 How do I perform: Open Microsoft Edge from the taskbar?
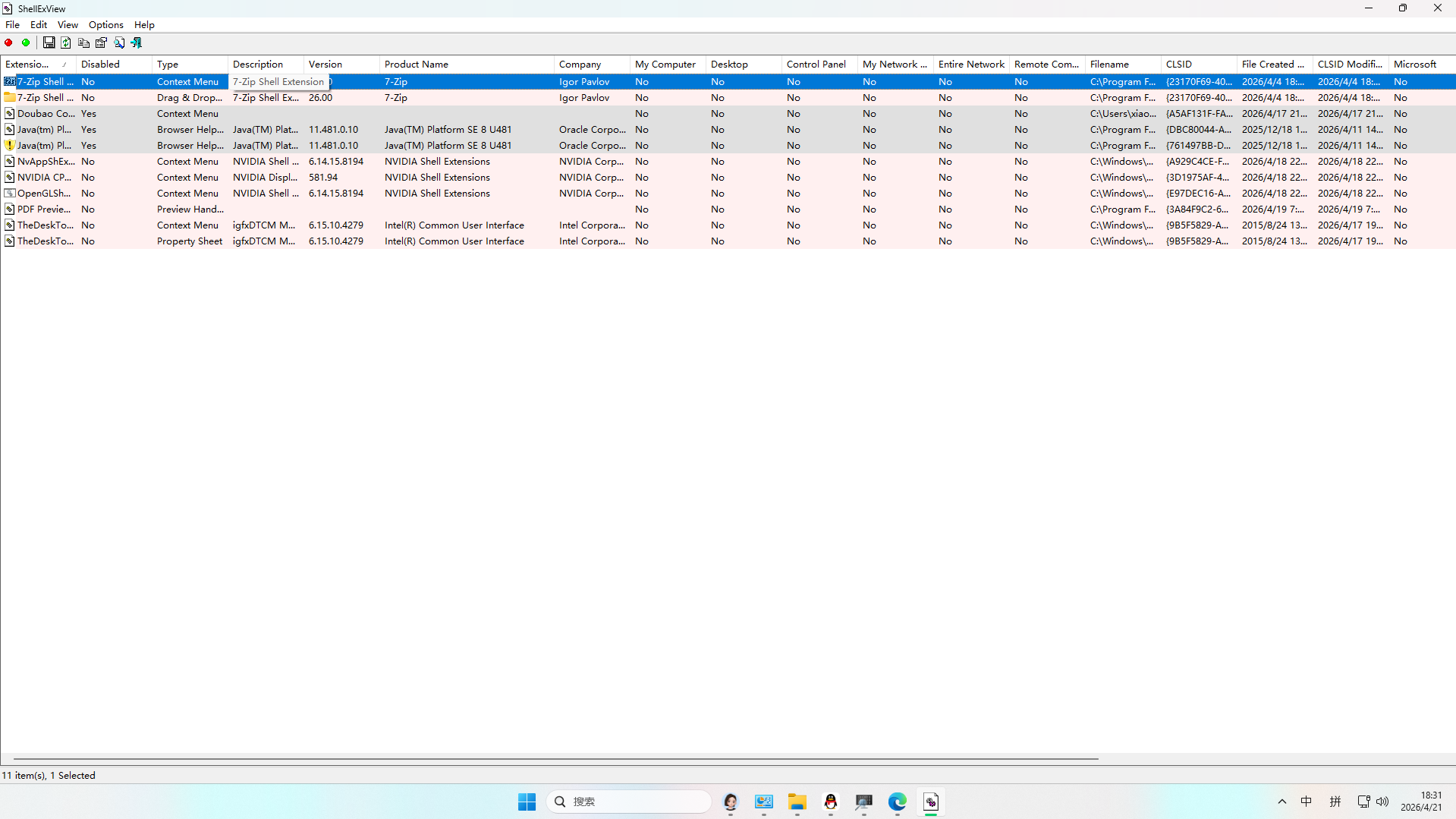tap(898, 802)
